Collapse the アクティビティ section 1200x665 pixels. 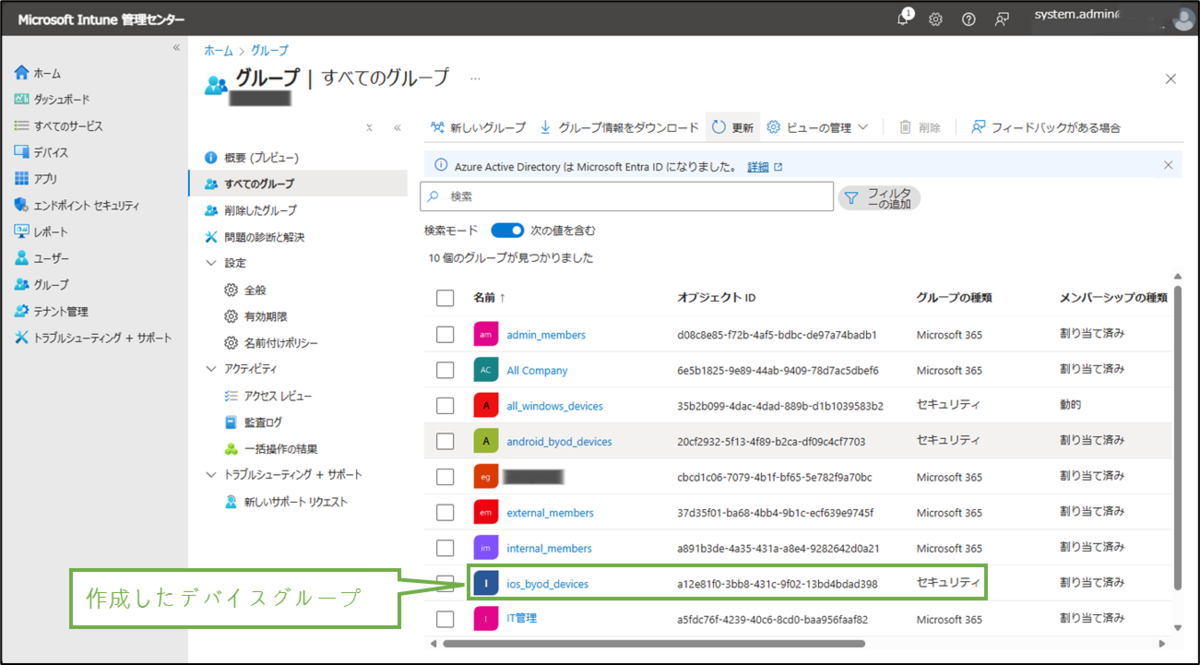(211, 369)
